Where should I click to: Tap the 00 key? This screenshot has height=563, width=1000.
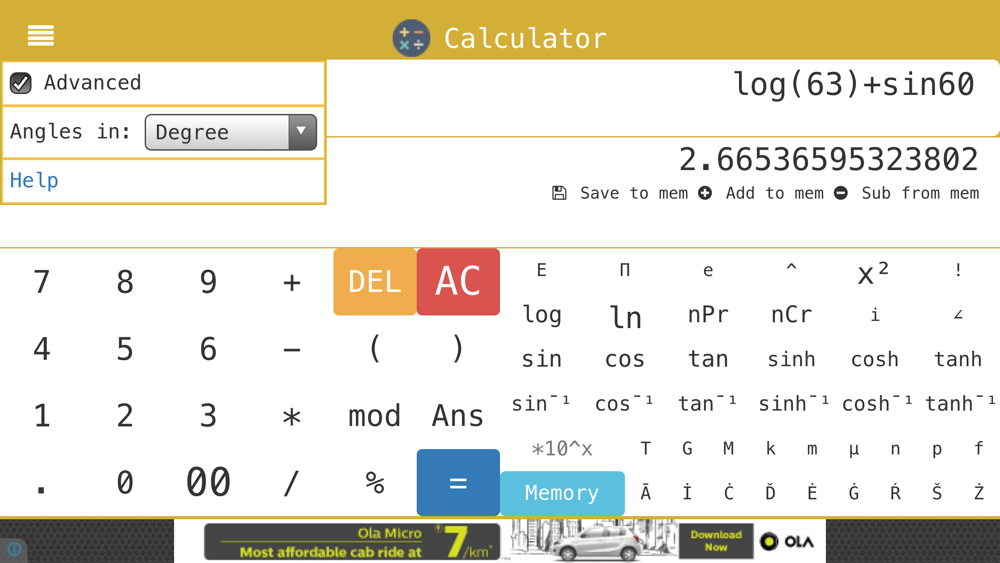click(208, 482)
